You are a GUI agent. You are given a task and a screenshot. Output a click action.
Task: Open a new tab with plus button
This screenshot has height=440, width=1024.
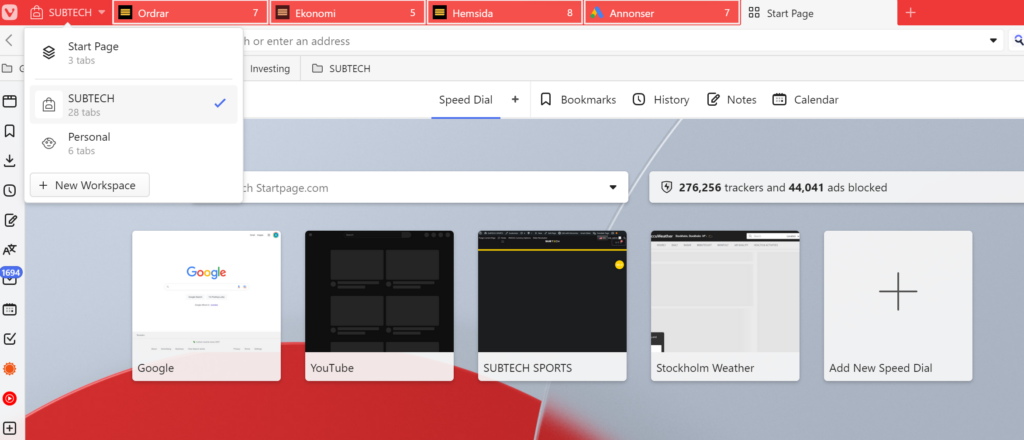(x=911, y=12)
